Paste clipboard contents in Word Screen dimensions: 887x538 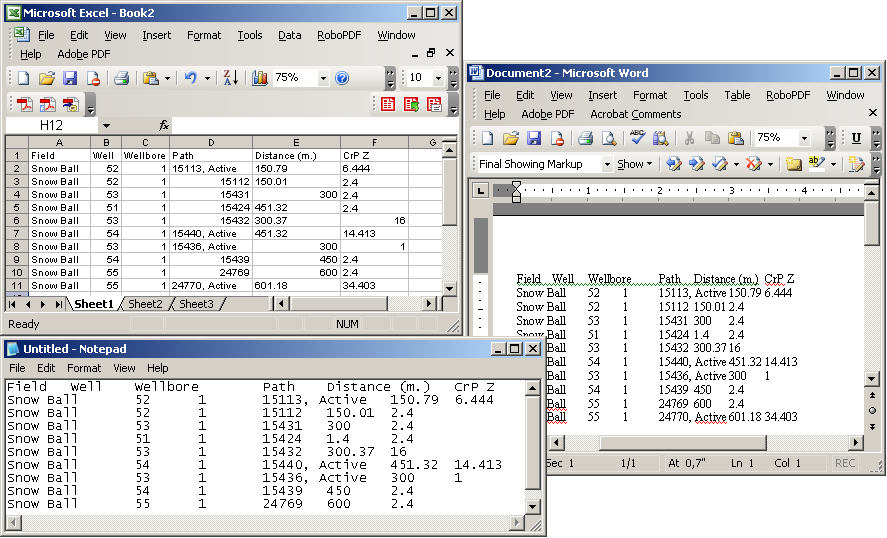click(x=735, y=138)
